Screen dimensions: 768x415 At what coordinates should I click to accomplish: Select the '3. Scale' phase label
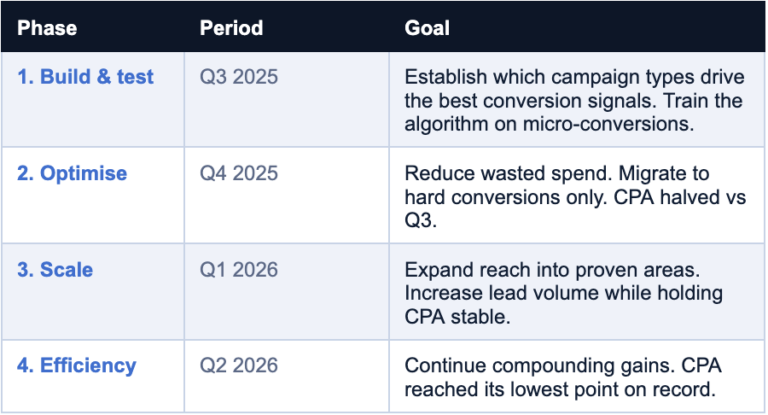(x=55, y=270)
